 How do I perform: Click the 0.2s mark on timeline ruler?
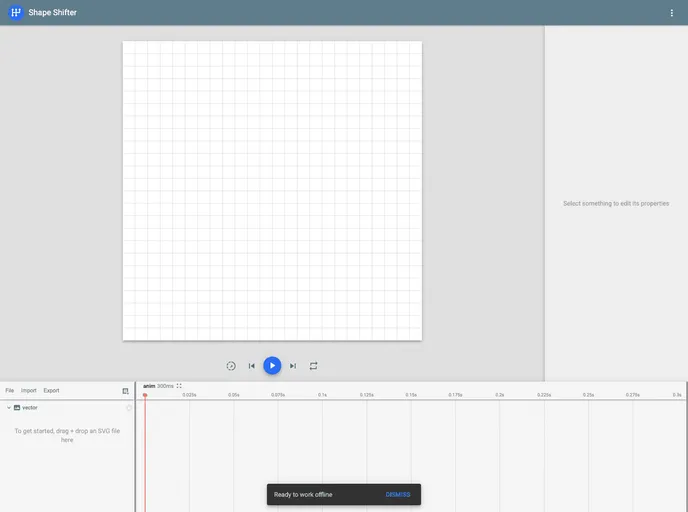tap(500, 395)
